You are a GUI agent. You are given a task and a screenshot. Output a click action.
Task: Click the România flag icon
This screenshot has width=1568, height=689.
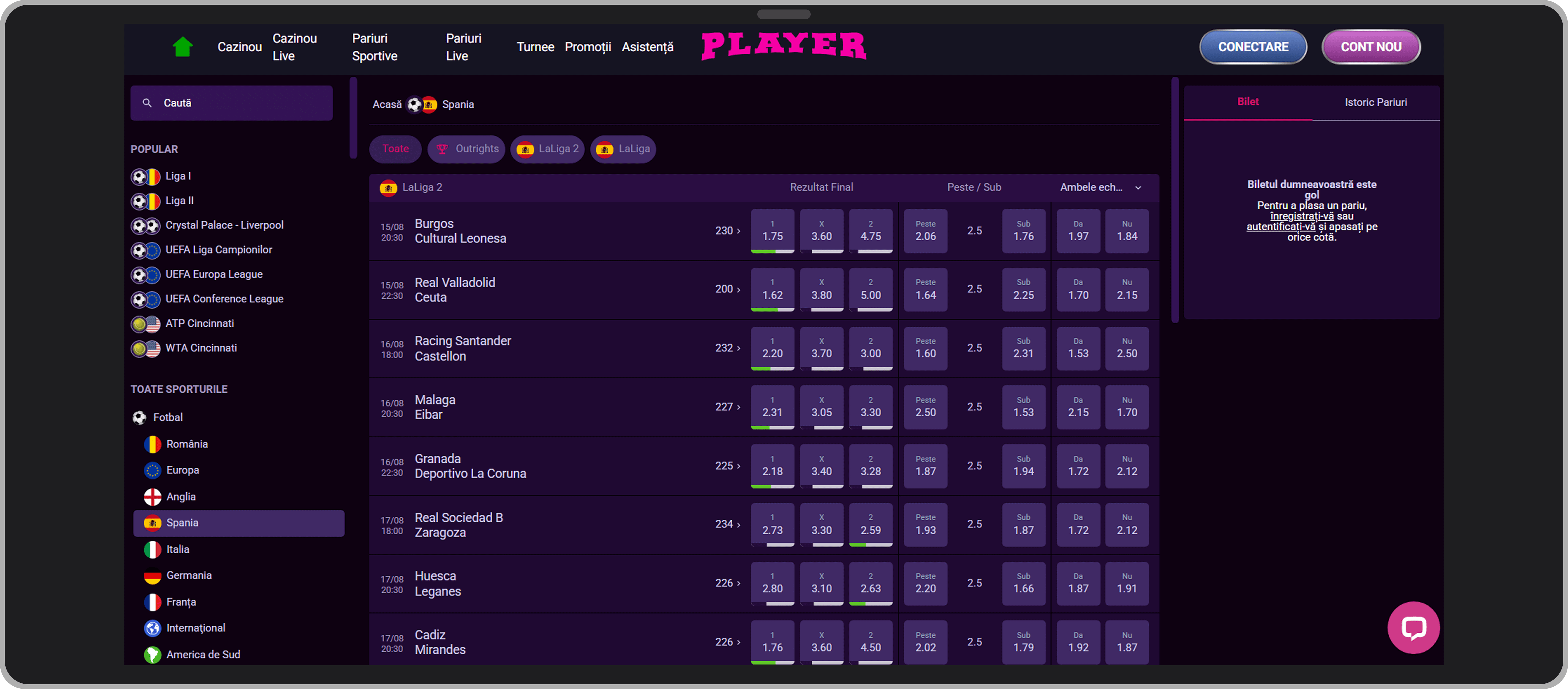(152, 444)
